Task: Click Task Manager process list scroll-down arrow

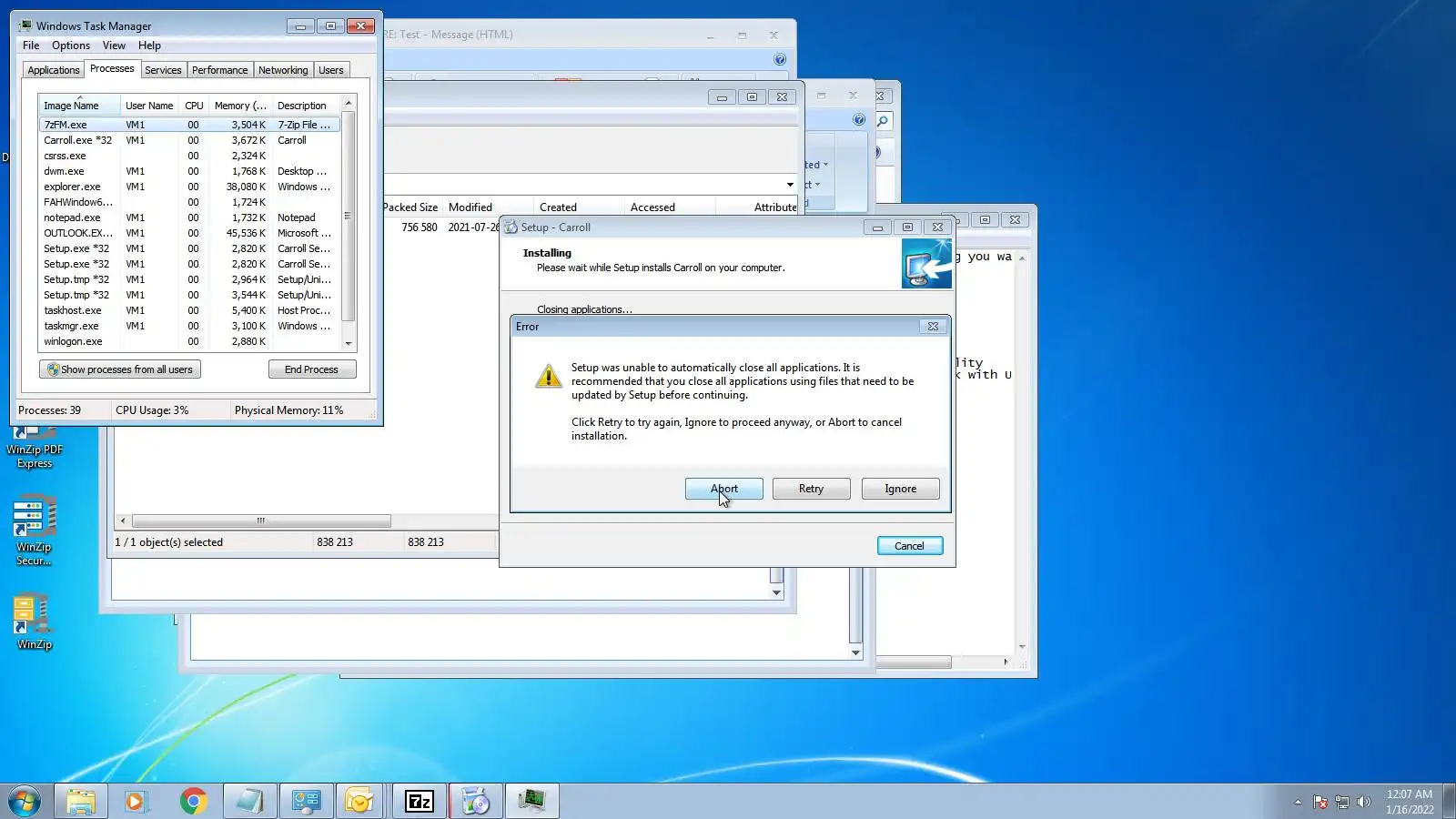Action: coord(349,344)
